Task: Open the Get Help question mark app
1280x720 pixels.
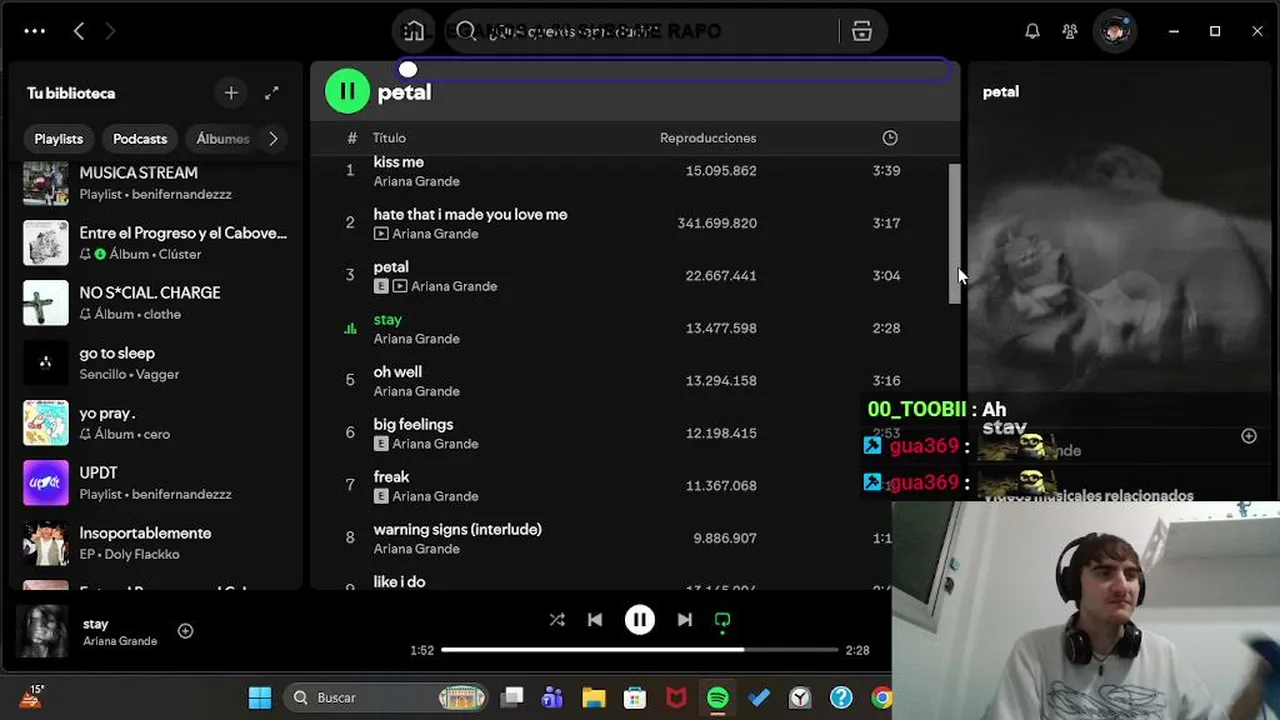Action: pyautogui.click(x=841, y=698)
